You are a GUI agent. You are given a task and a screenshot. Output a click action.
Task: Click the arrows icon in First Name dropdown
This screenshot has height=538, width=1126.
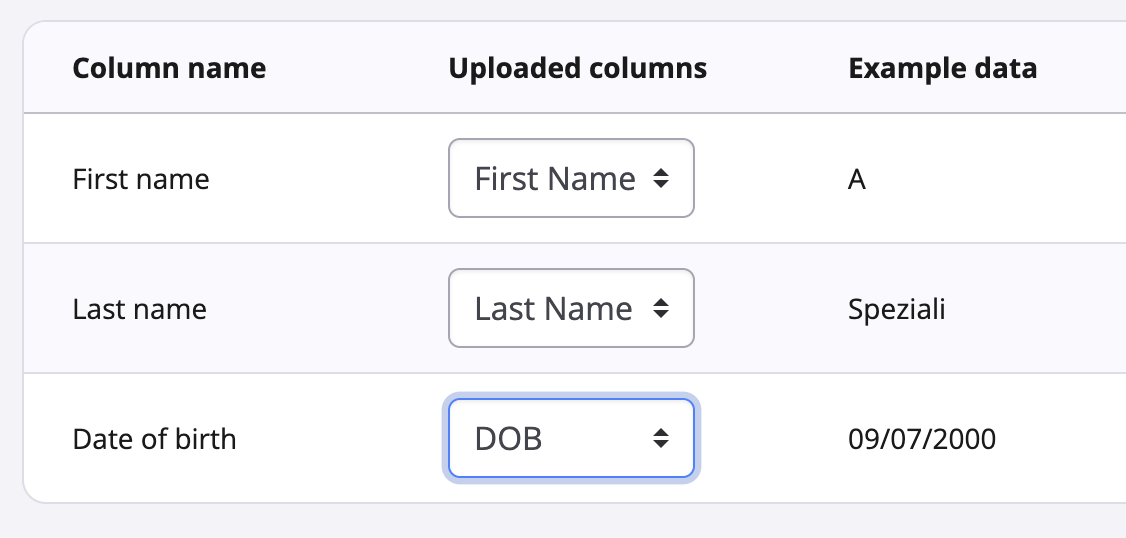(x=660, y=179)
